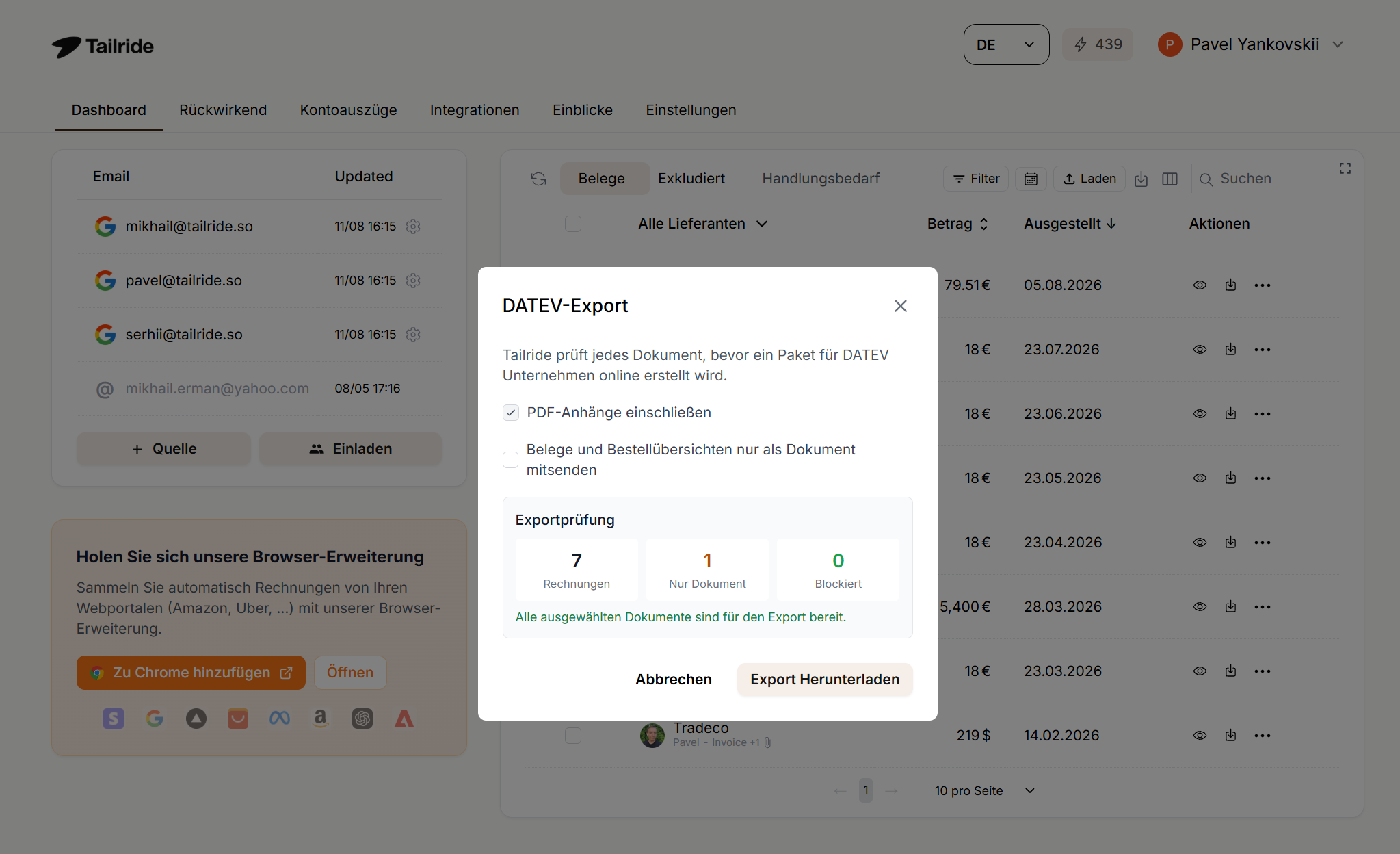Viewport: 1400px width, 854px height.
Task: View the document dated 23.05.2026
Action: pyautogui.click(x=1200, y=478)
